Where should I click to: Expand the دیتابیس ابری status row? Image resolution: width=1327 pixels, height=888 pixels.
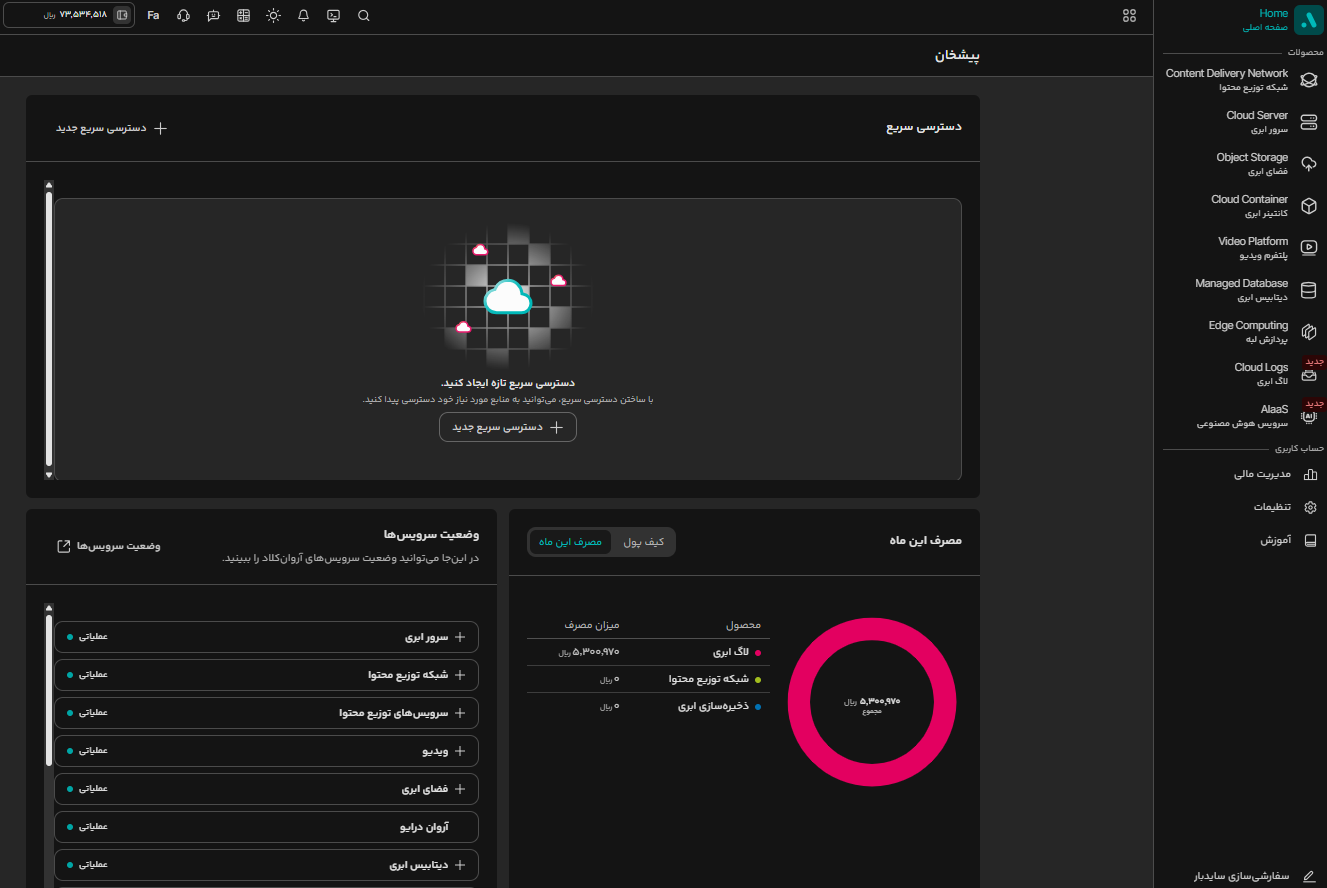coord(266,865)
